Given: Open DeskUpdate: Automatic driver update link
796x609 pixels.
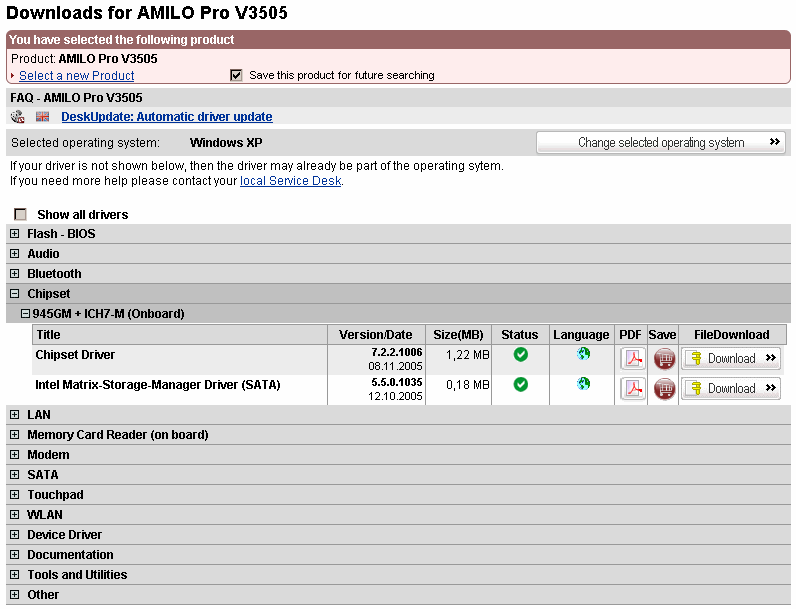Looking at the screenshot, I should coord(166,117).
